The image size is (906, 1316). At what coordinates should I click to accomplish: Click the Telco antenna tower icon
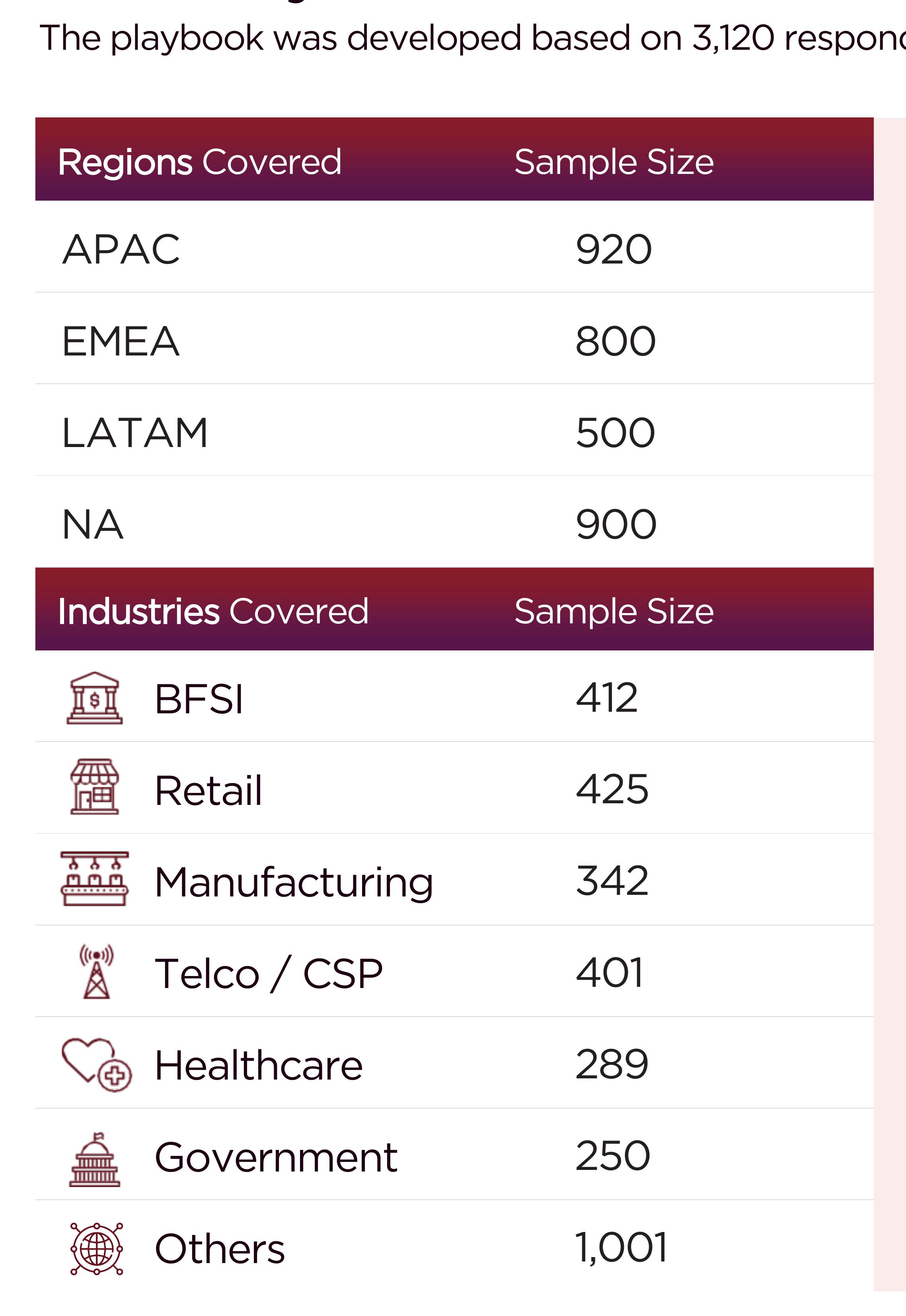tap(97, 971)
